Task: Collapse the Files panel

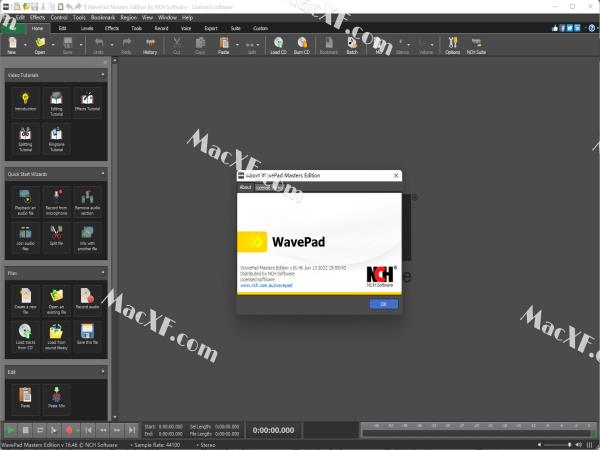Action: pos(103,272)
